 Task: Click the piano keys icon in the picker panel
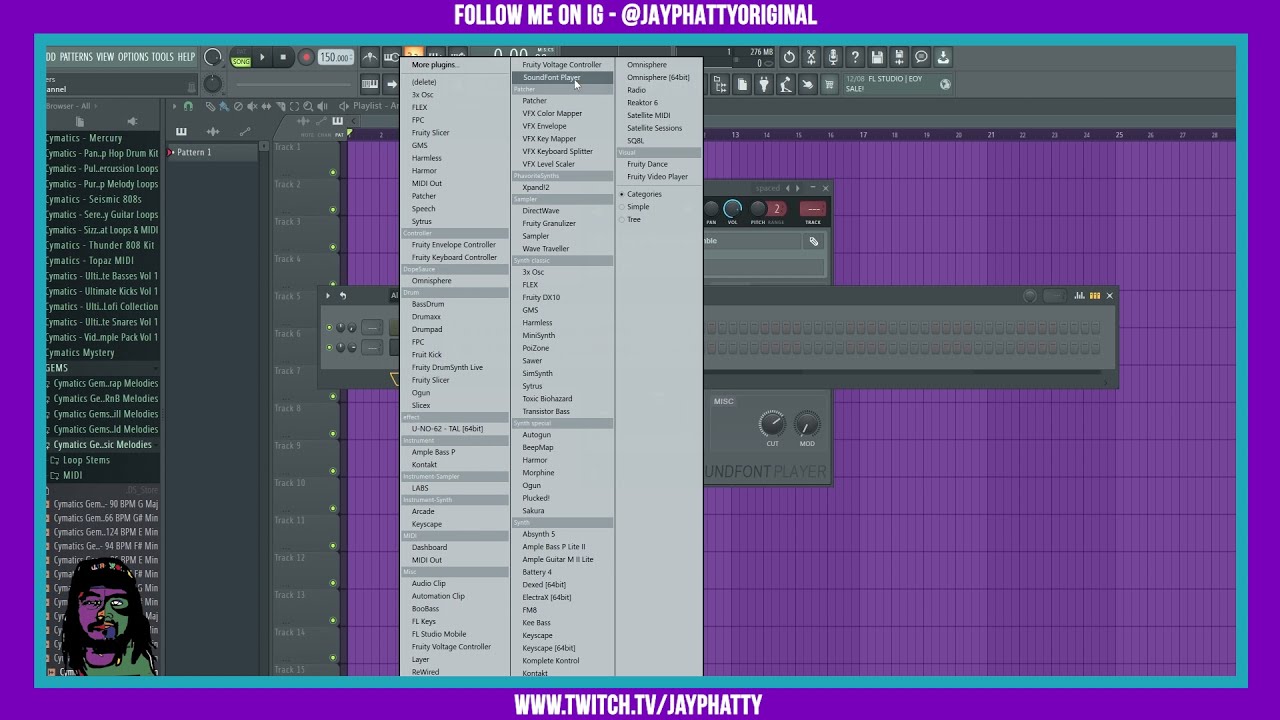181,131
